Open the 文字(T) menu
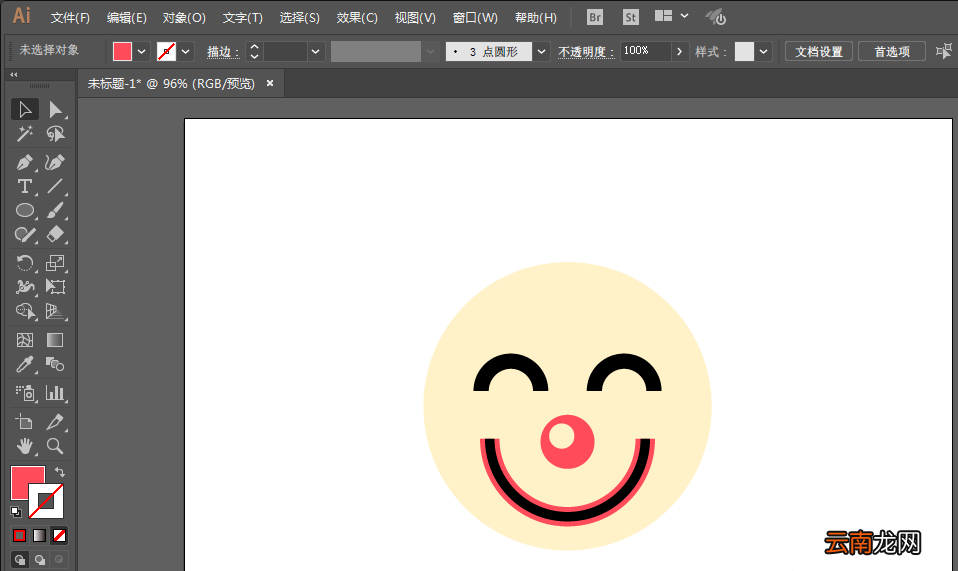The height and width of the screenshot is (571, 958). 243,18
